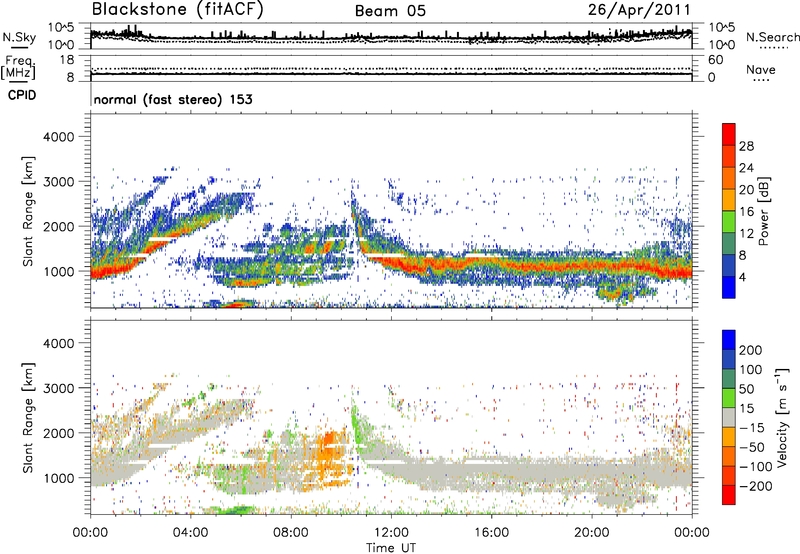Screen dimensions: 800x554
Task: Select the "N.Sky" legend label
Action: point(19,37)
